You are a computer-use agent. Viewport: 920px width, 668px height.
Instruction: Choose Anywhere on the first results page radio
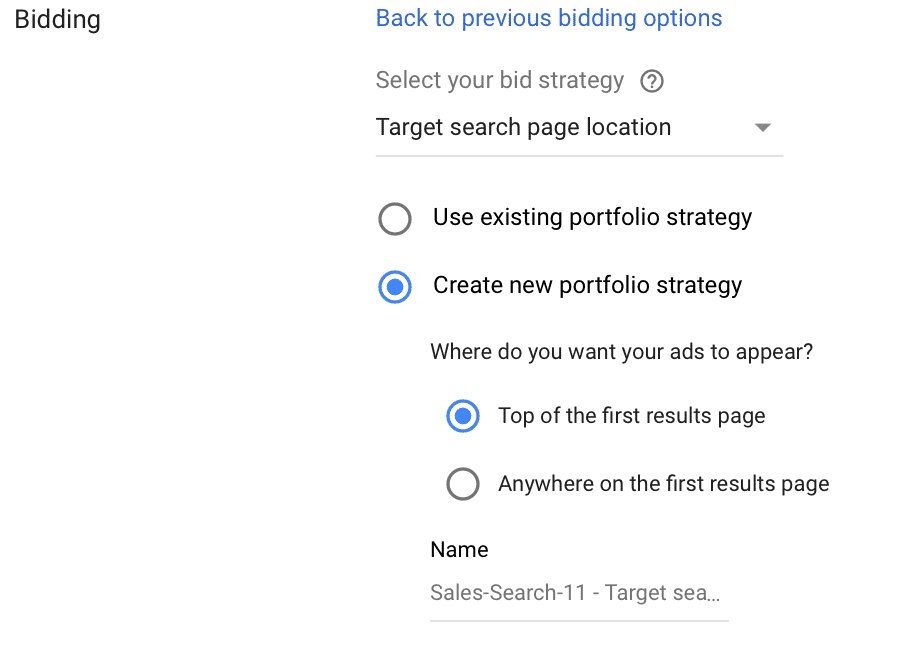[x=463, y=484]
